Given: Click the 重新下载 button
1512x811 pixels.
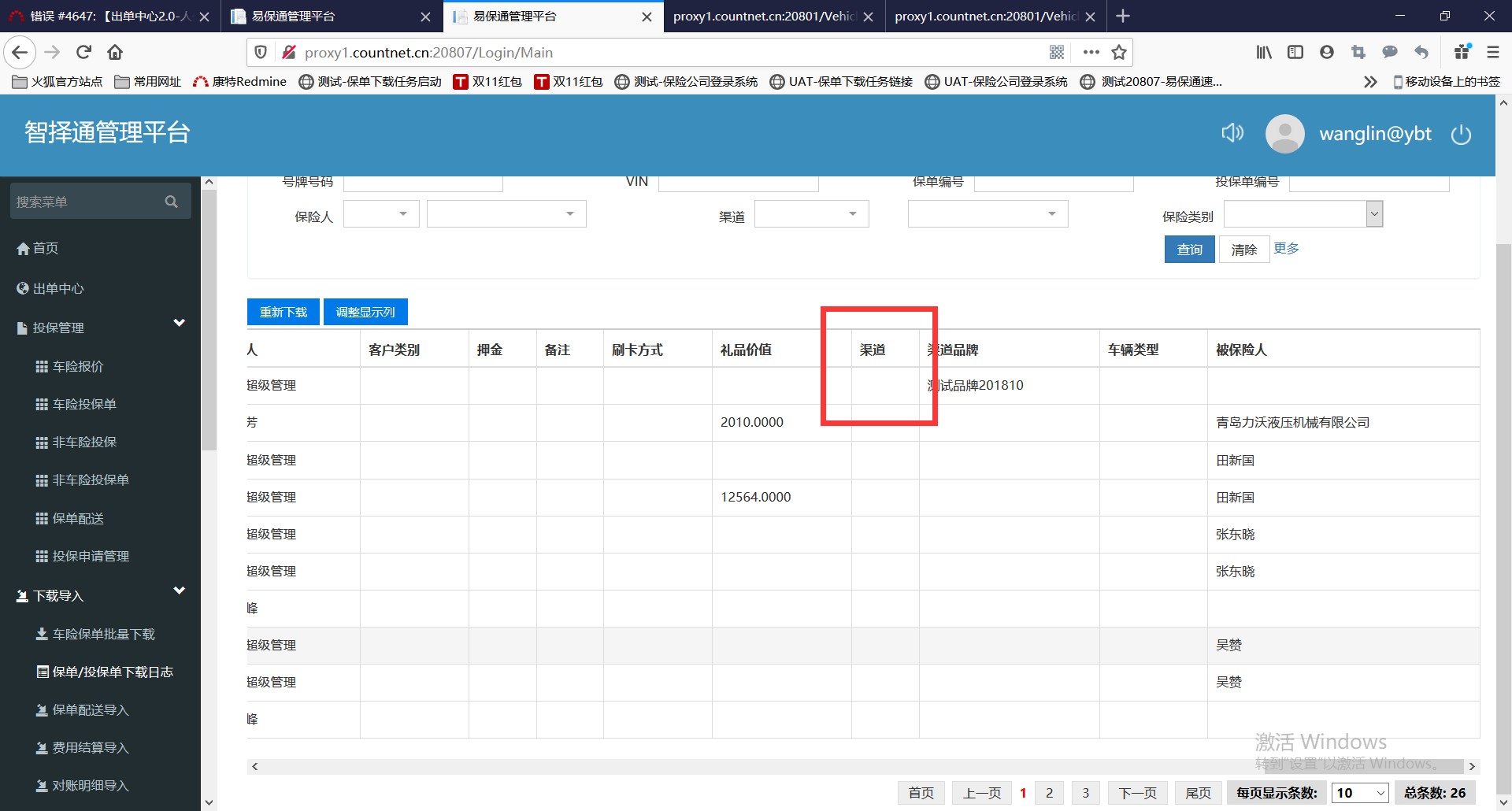Looking at the screenshot, I should pyautogui.click(x=283, y=312).
